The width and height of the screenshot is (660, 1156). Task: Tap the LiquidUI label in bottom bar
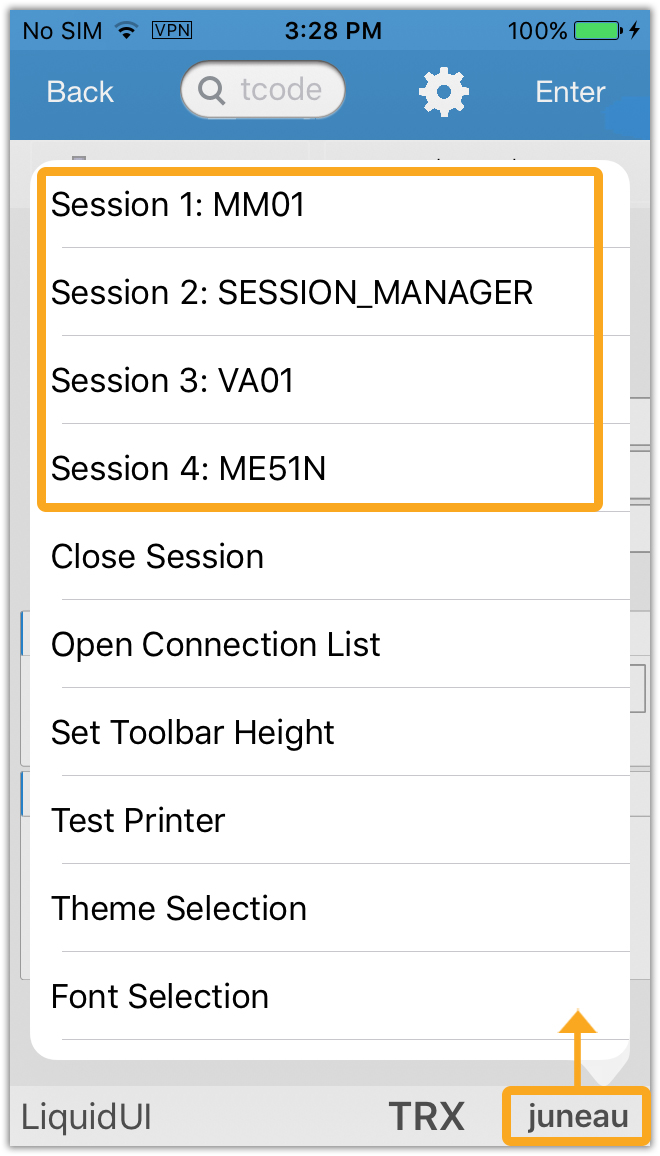pyautogui.click(x=86, y=1117)
